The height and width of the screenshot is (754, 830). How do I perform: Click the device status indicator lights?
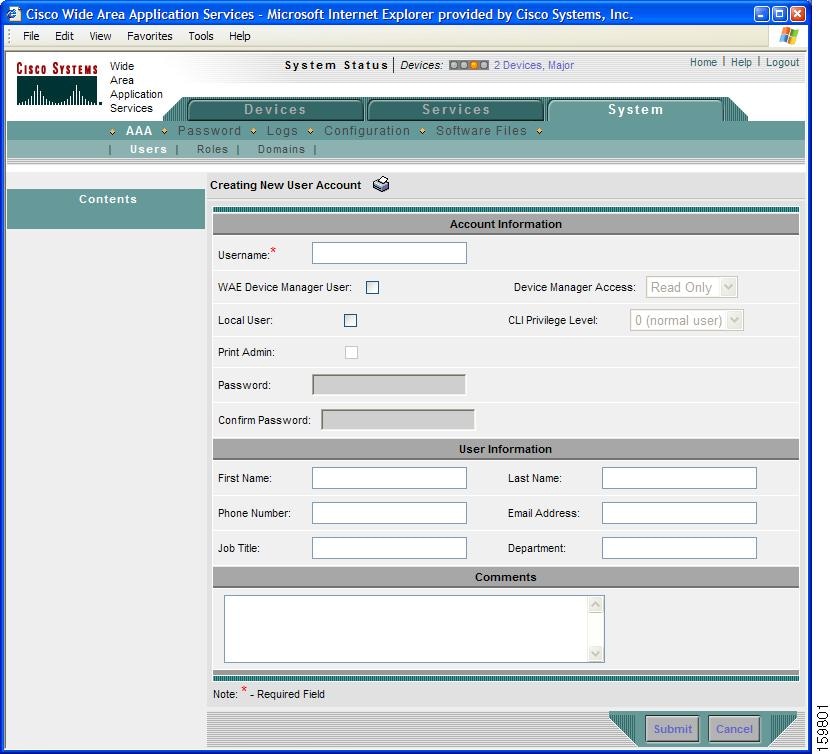click(x=468, y=65)
